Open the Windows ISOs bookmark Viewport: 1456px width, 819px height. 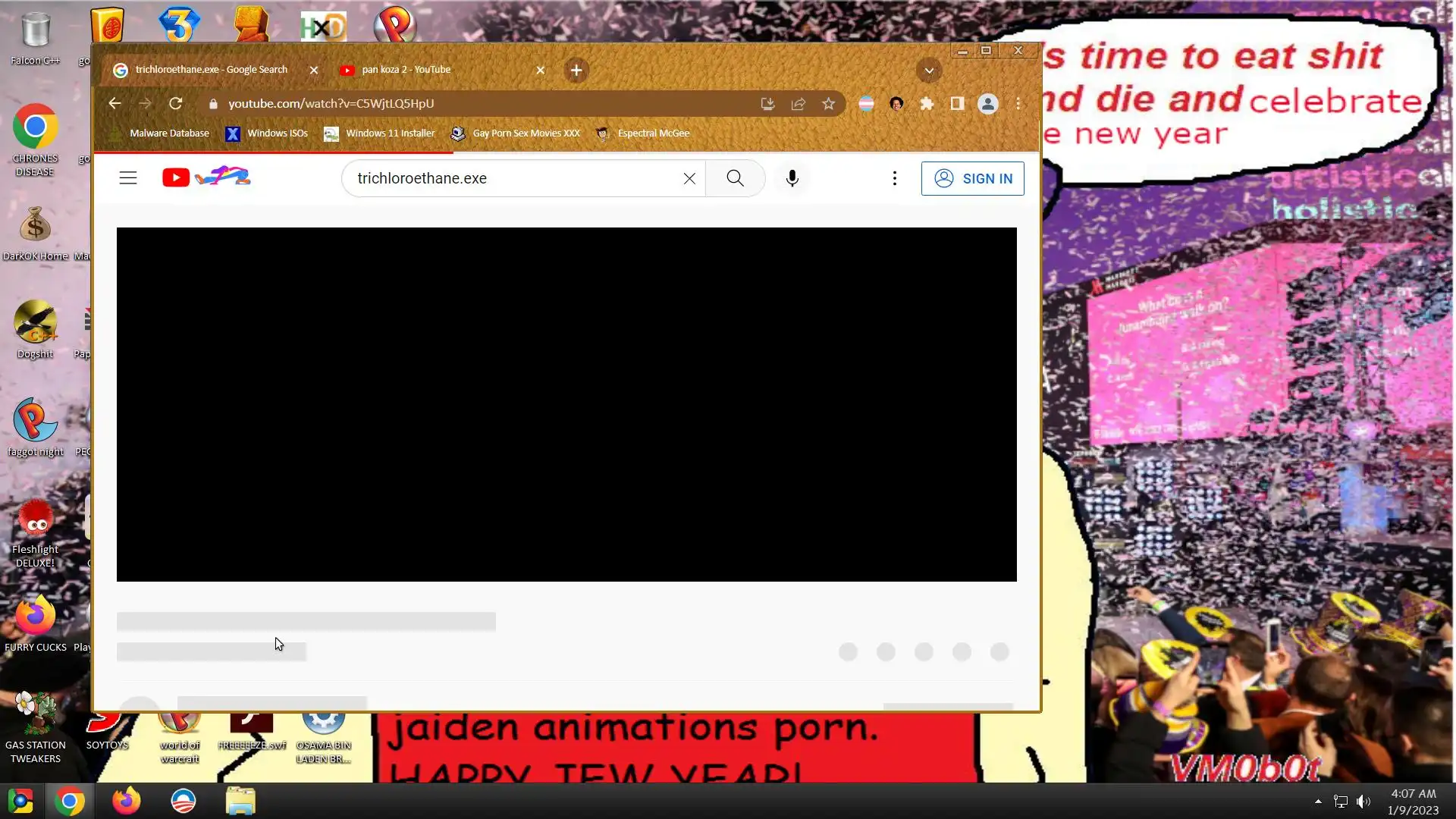pos(267,133)
